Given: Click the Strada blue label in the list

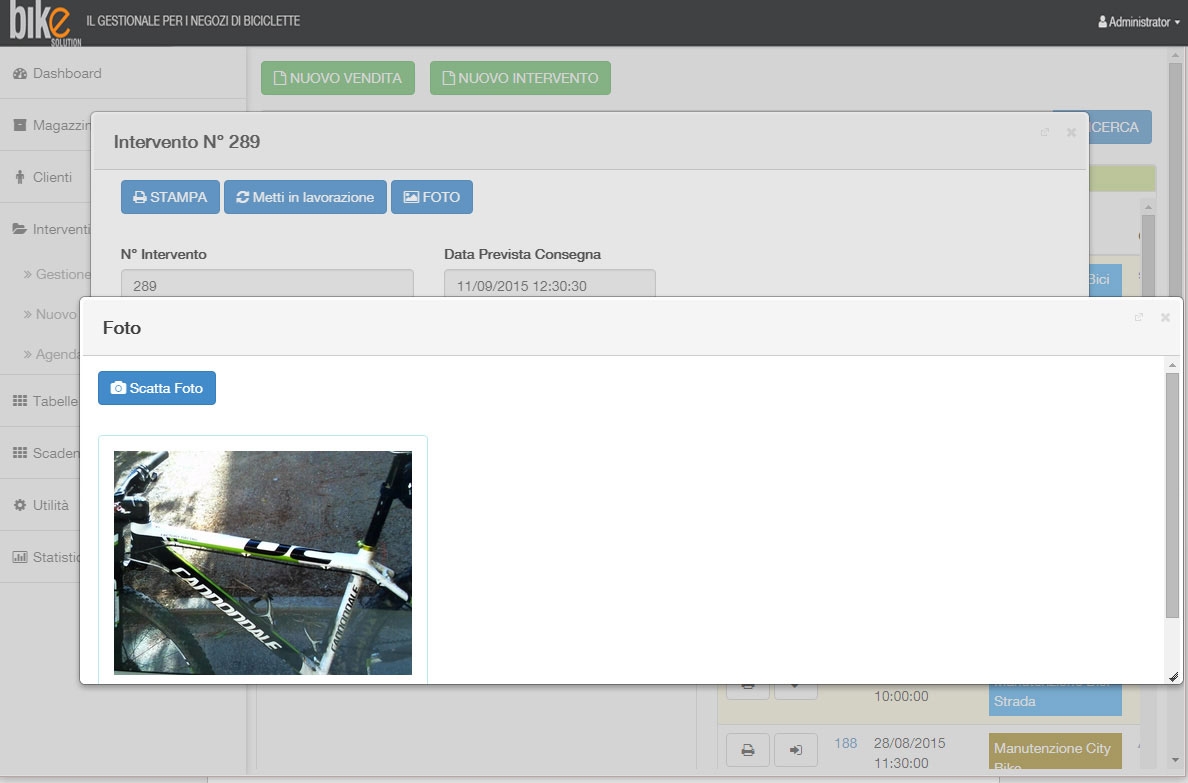Looking at the screenshot, I should [1055, 701].
